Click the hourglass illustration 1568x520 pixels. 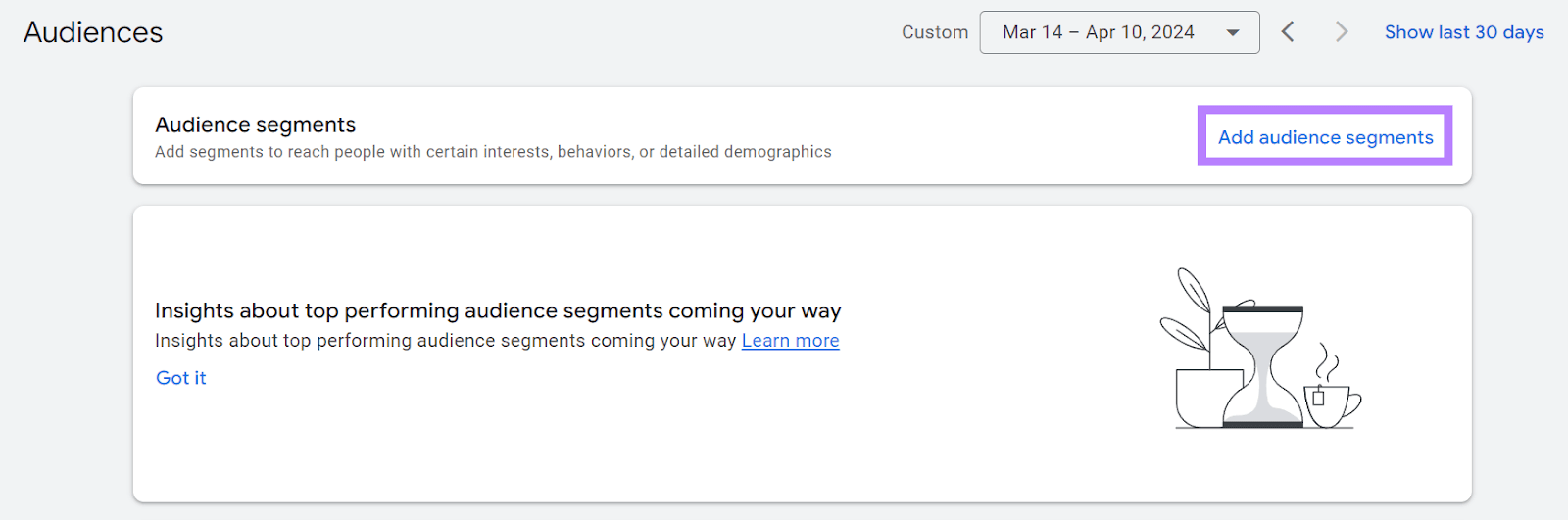pos(1263,367)
